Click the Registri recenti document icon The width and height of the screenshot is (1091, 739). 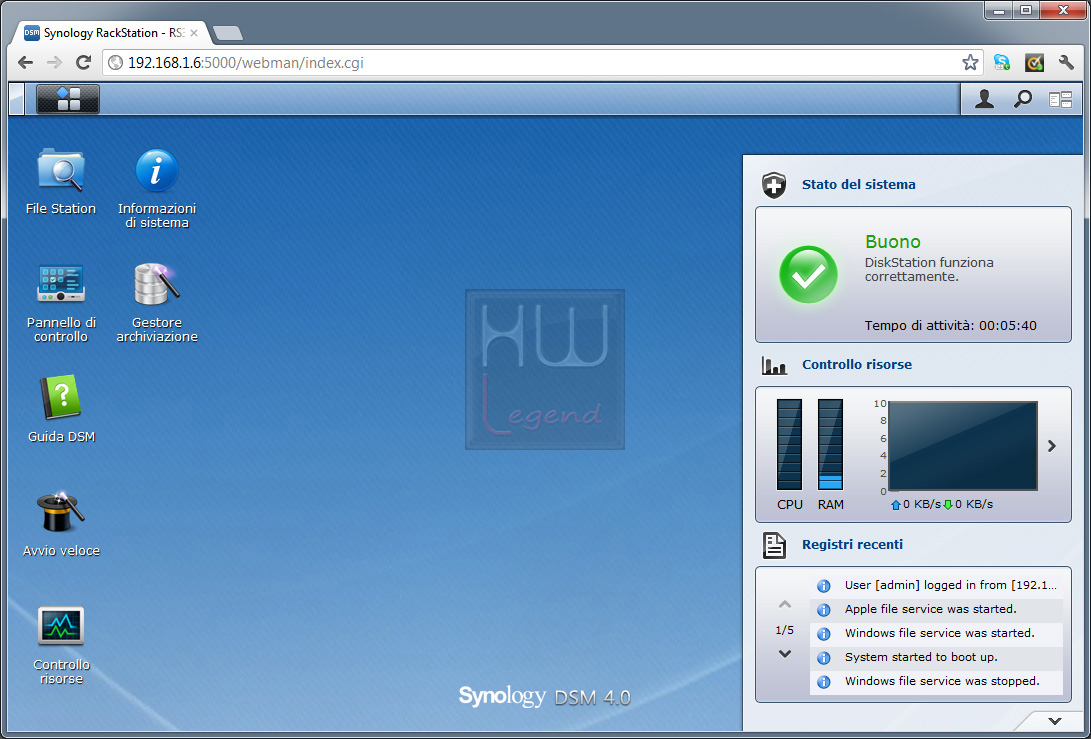pos(774,545)
